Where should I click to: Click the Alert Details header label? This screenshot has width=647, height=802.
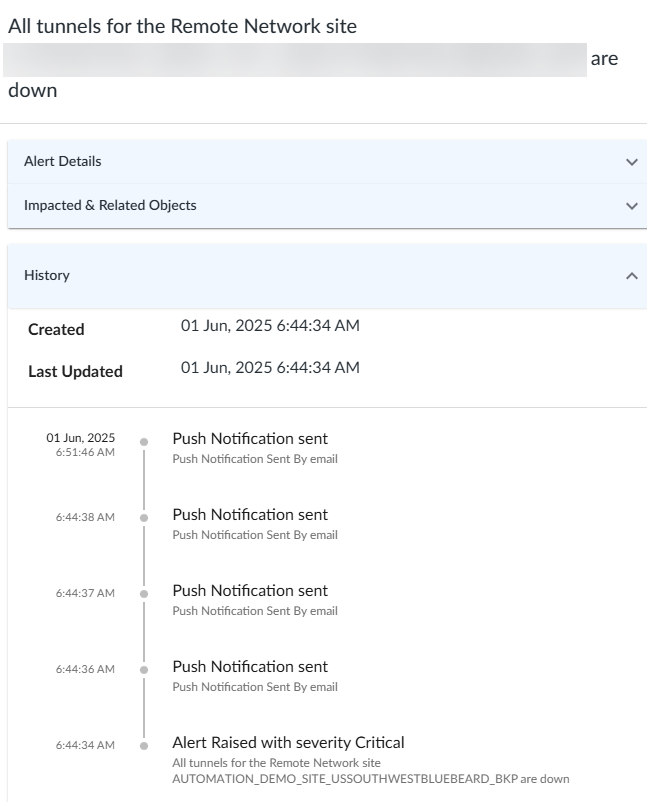(62, 161)
